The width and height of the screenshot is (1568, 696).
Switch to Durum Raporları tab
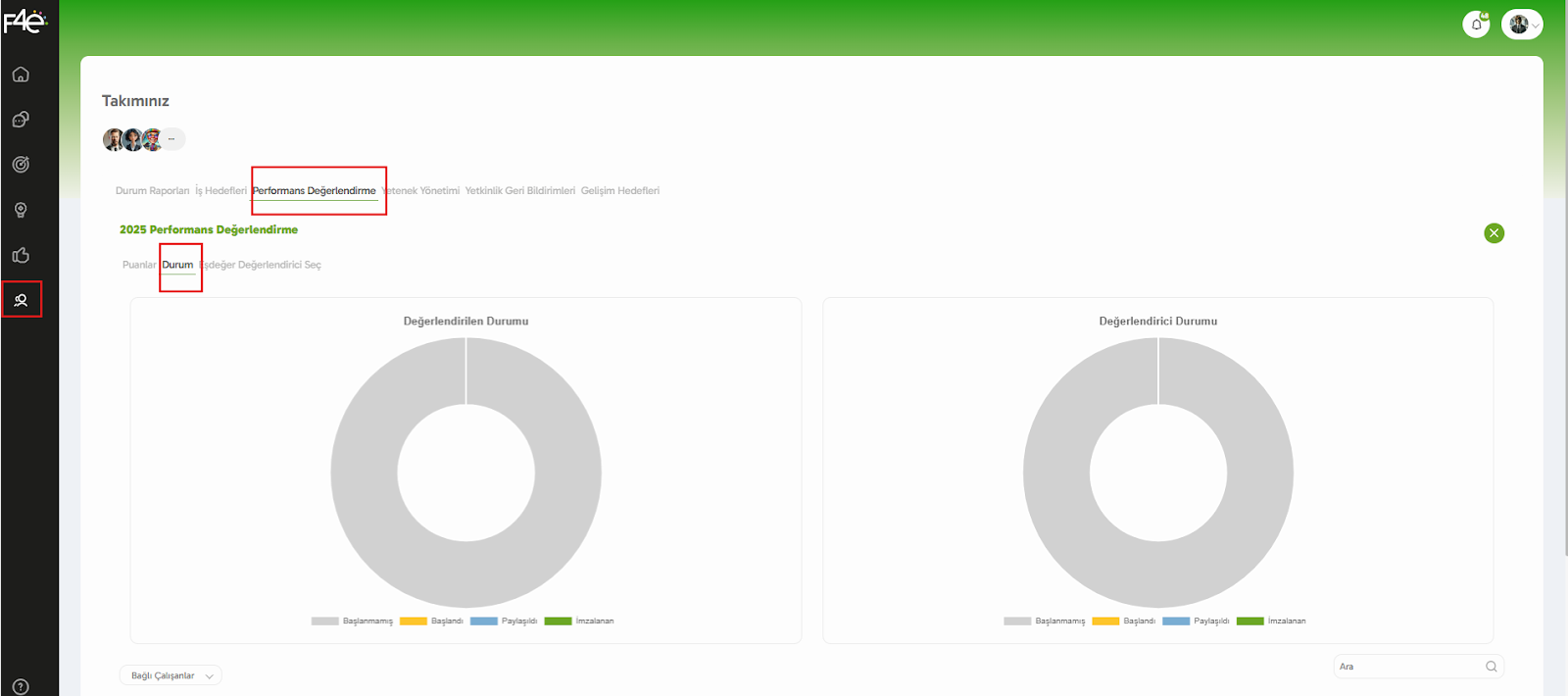point(152,191)
